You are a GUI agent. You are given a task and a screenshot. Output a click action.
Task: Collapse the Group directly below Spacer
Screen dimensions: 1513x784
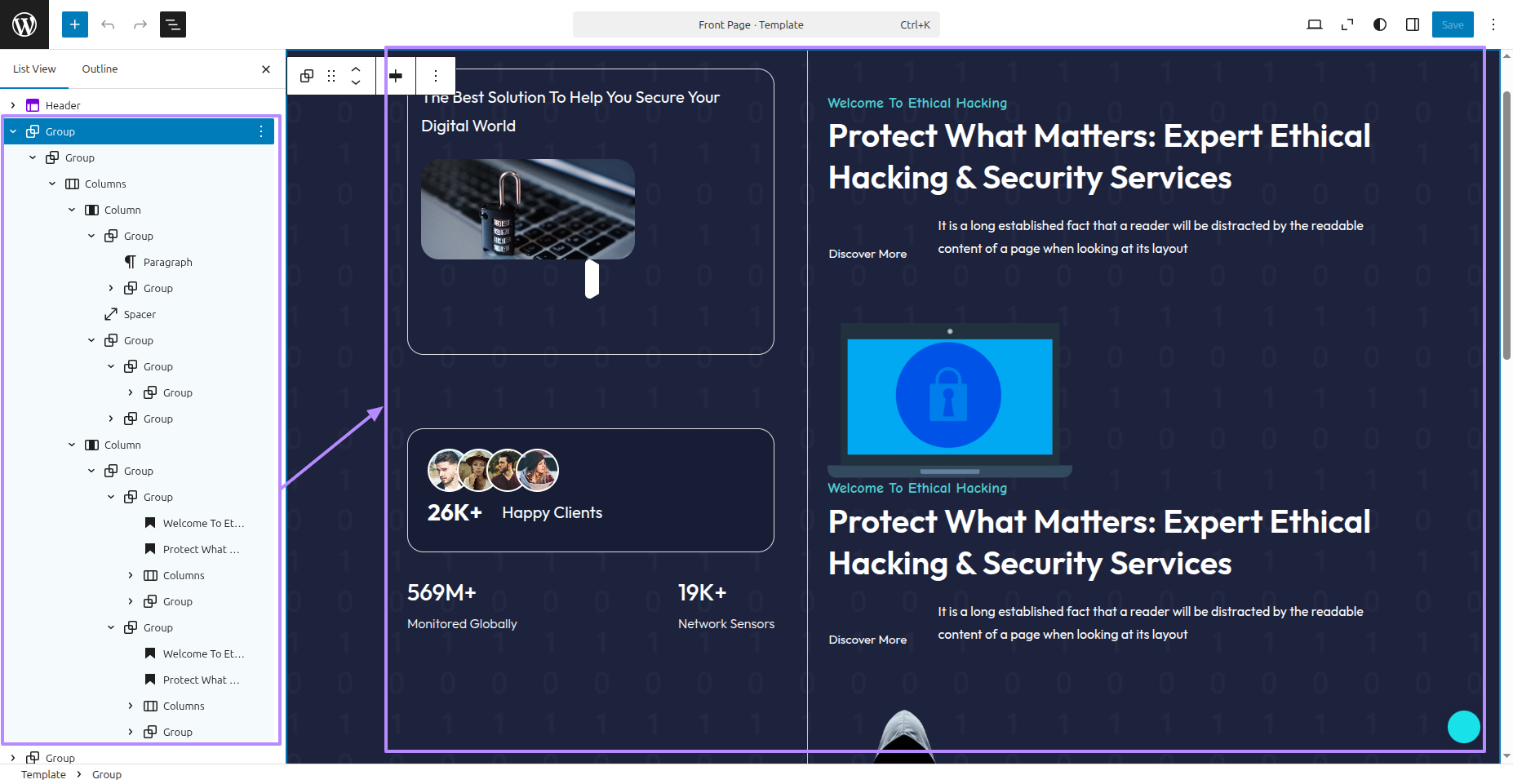tap(91, 340)
